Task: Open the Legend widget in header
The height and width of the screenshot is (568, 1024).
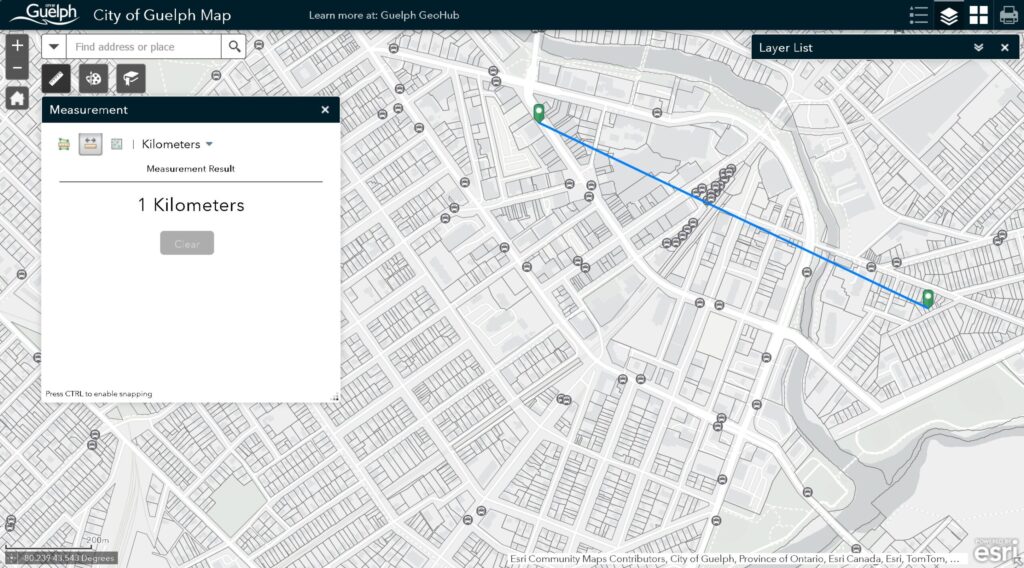Action: pos(919,15)
